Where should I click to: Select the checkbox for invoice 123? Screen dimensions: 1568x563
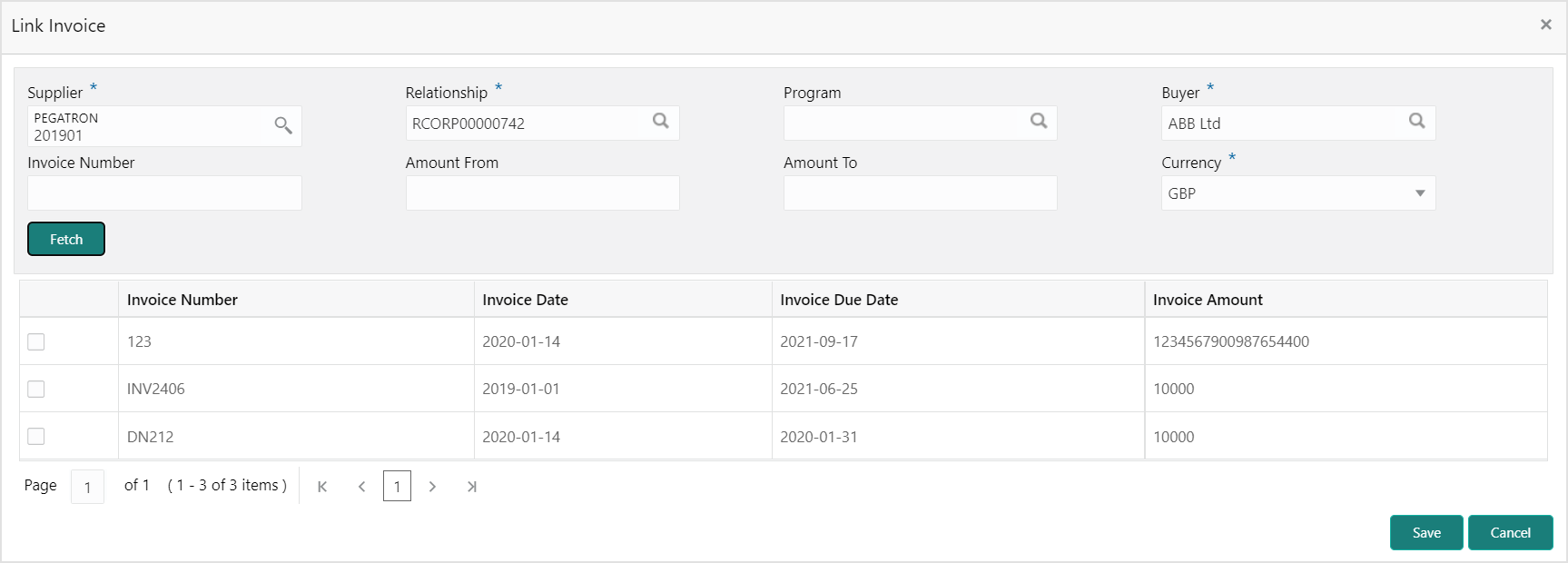[x=36, y=341]
